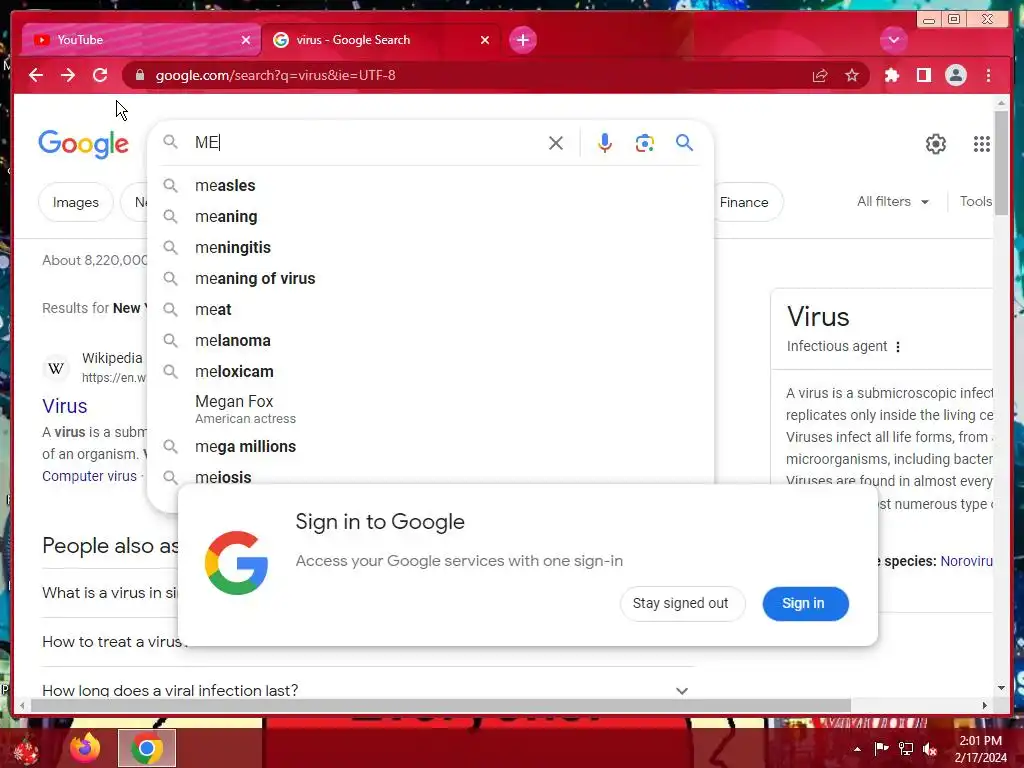Image resolution: width=1024 pixels, height=768 pixels.
Task: Choose the mega millions suggestion
Action: click(431, 447)
